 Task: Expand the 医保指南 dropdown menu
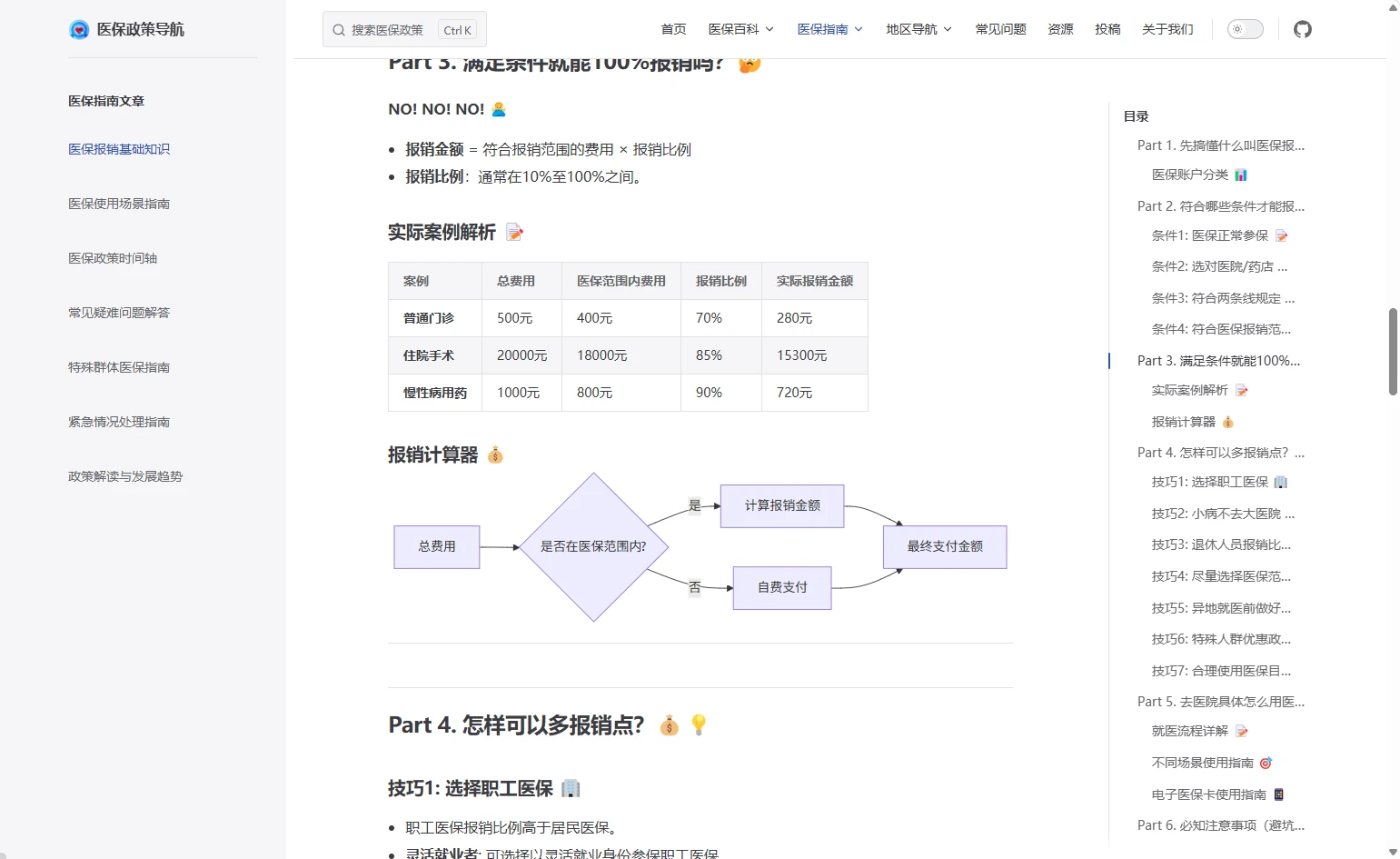(x=829, y=29)
